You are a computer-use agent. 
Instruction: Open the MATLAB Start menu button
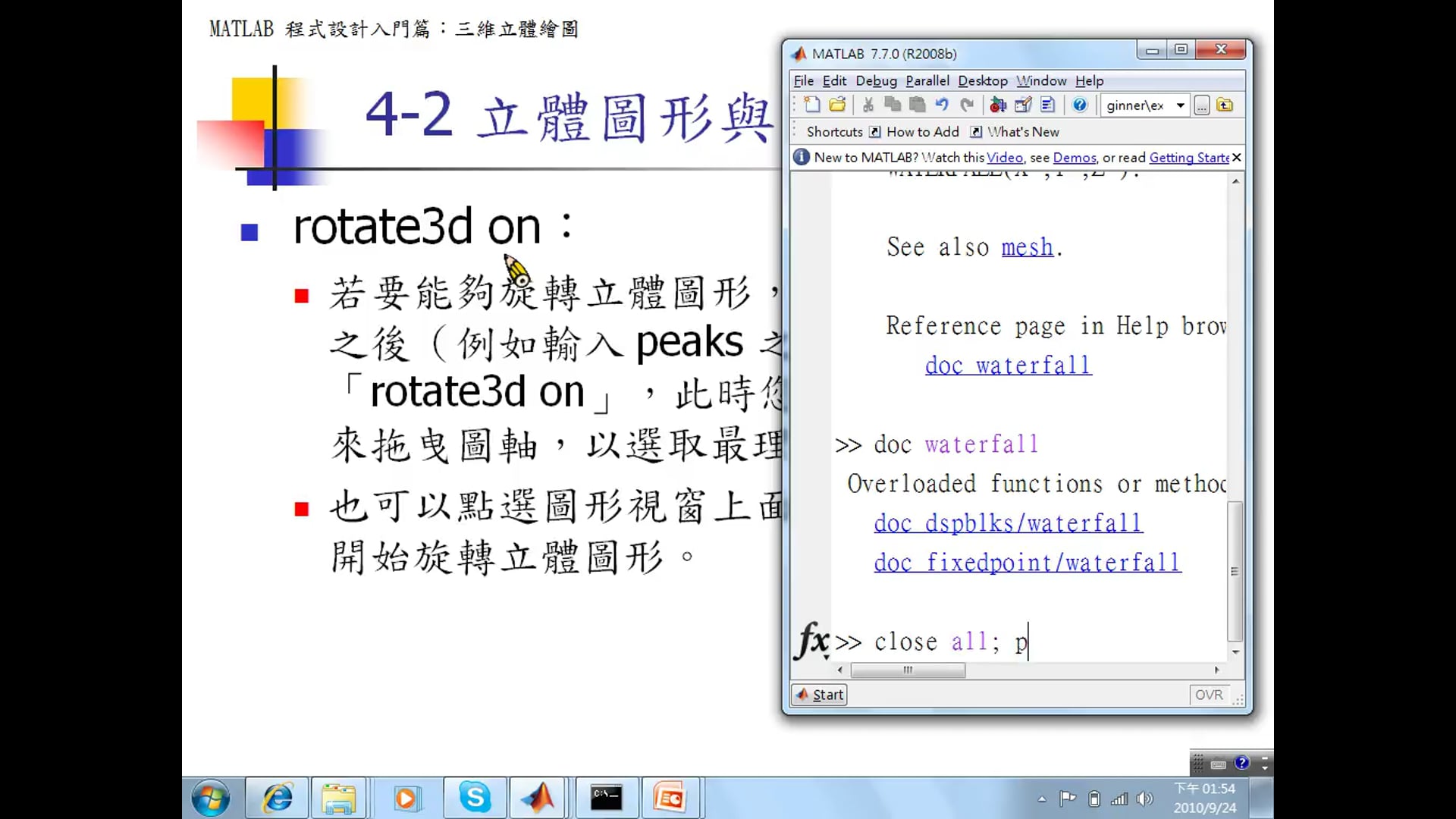coord(819,695)
